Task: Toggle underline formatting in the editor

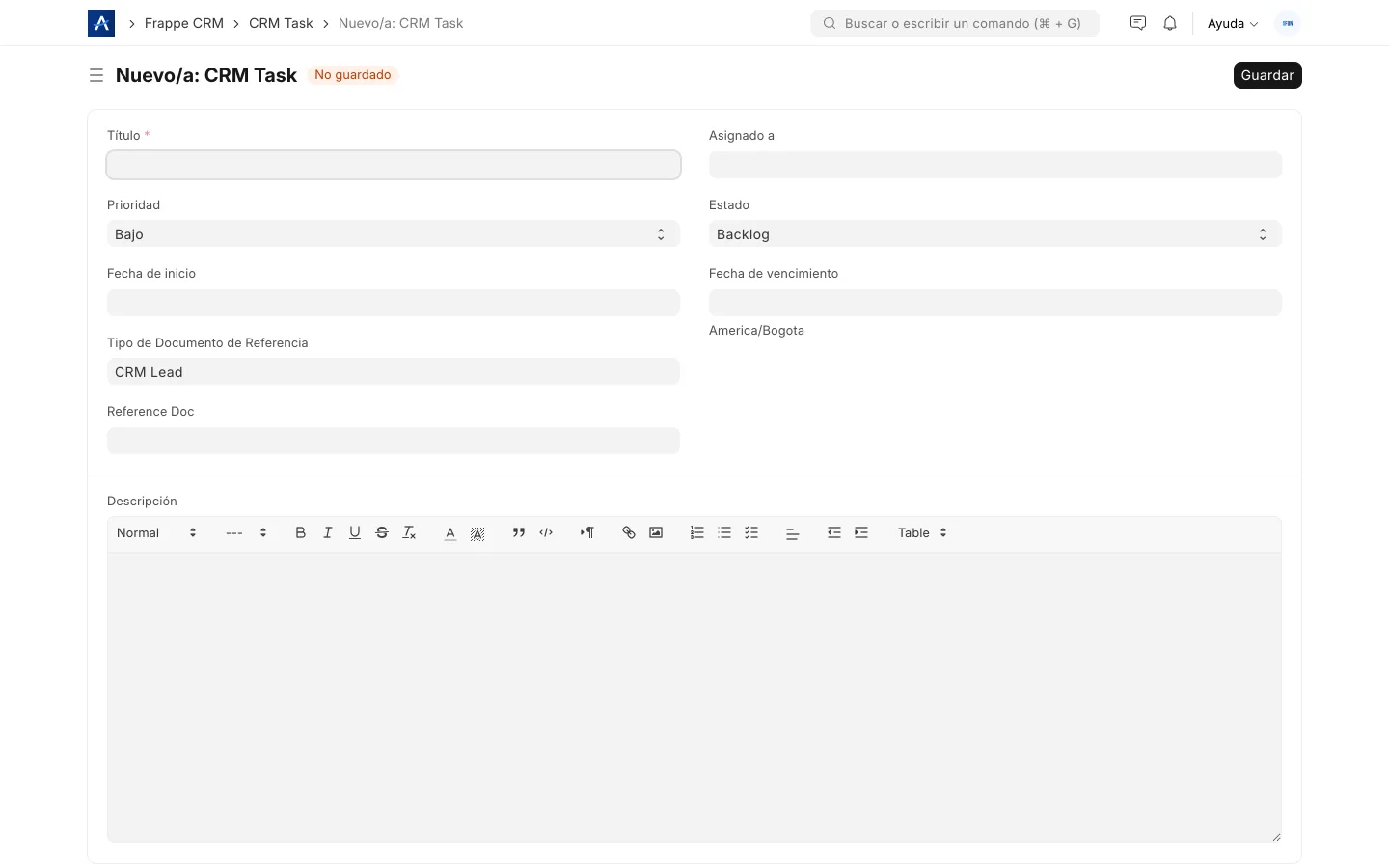Action: (x=355, y=532)
